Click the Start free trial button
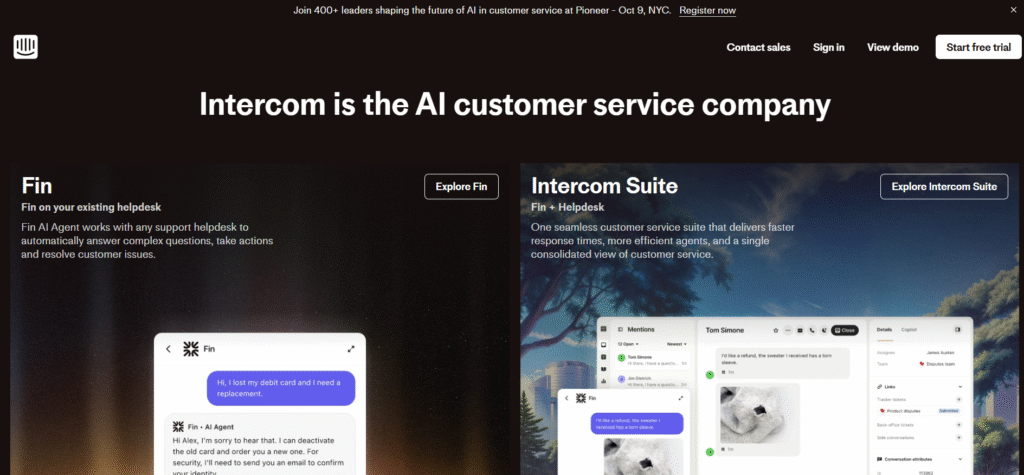 (x=978, y=47)
